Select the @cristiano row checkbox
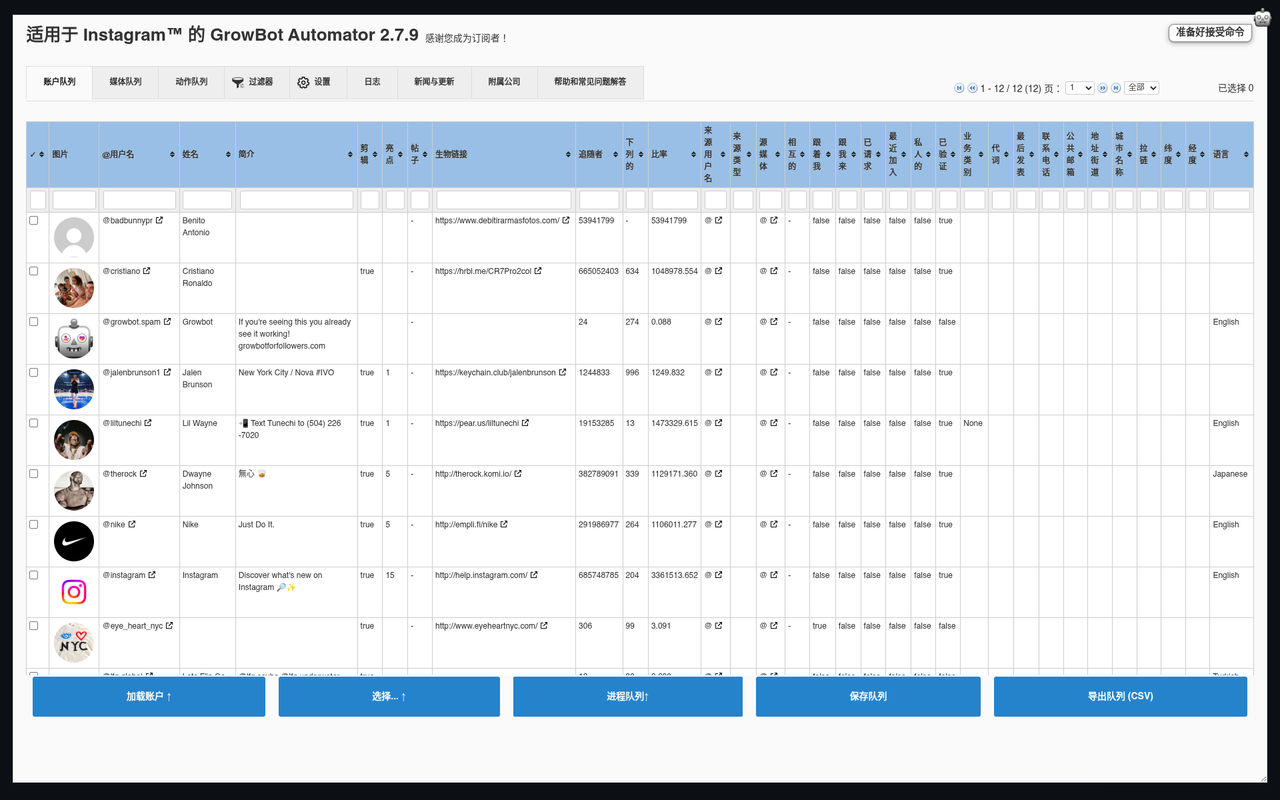 (34, 271)
